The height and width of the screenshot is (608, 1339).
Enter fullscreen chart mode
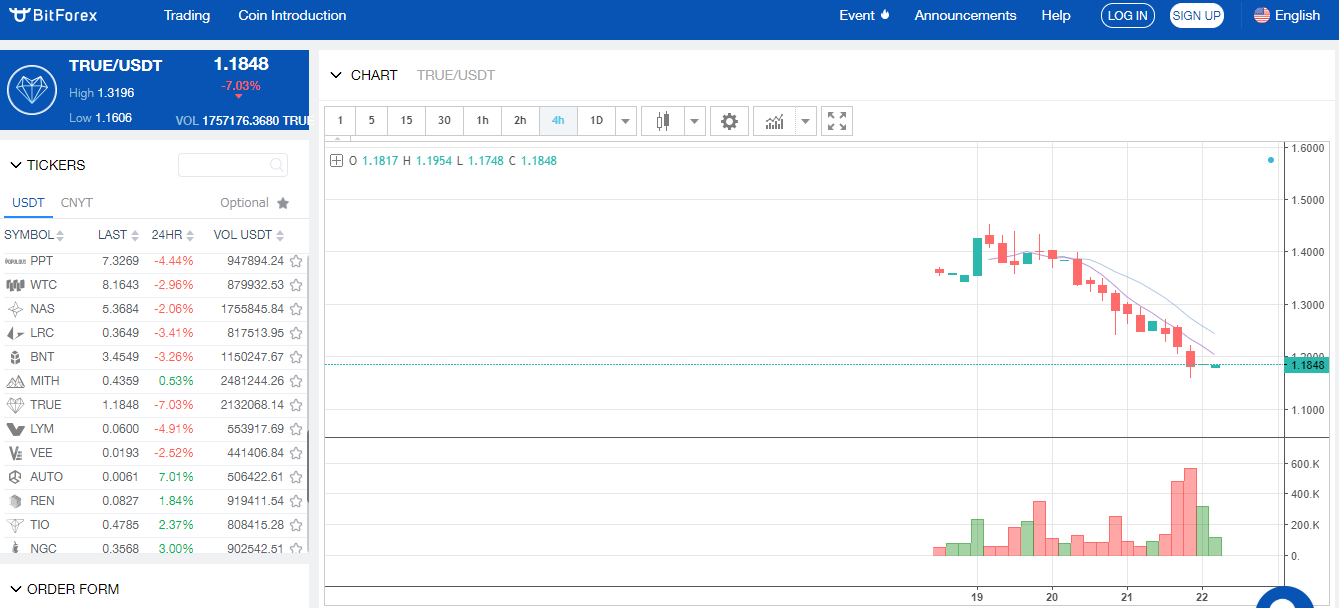837,121
